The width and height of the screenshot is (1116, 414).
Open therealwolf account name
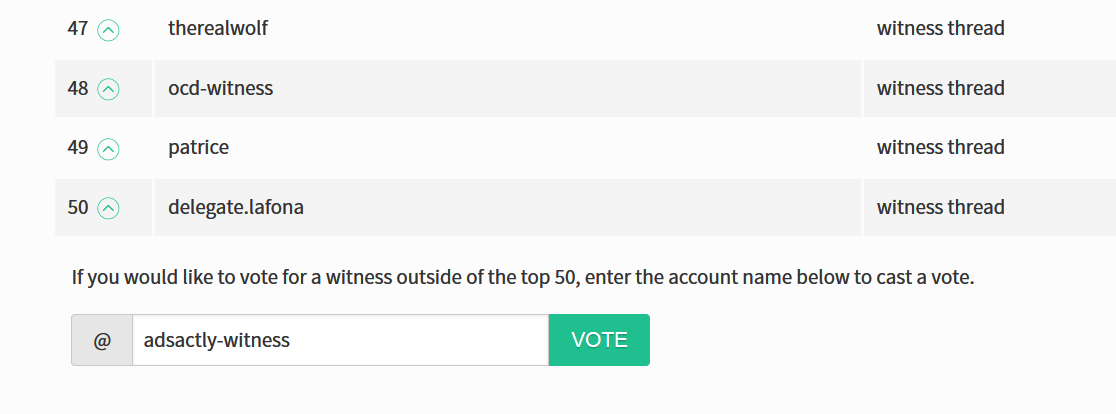point(218,28)
